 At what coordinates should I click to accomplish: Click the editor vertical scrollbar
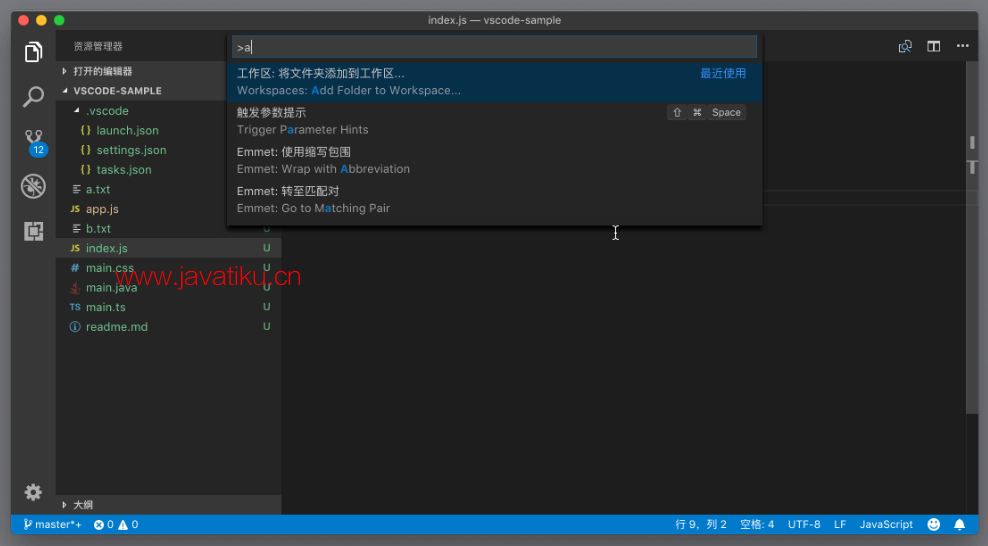pyautogui.click(x=972, y=237)
